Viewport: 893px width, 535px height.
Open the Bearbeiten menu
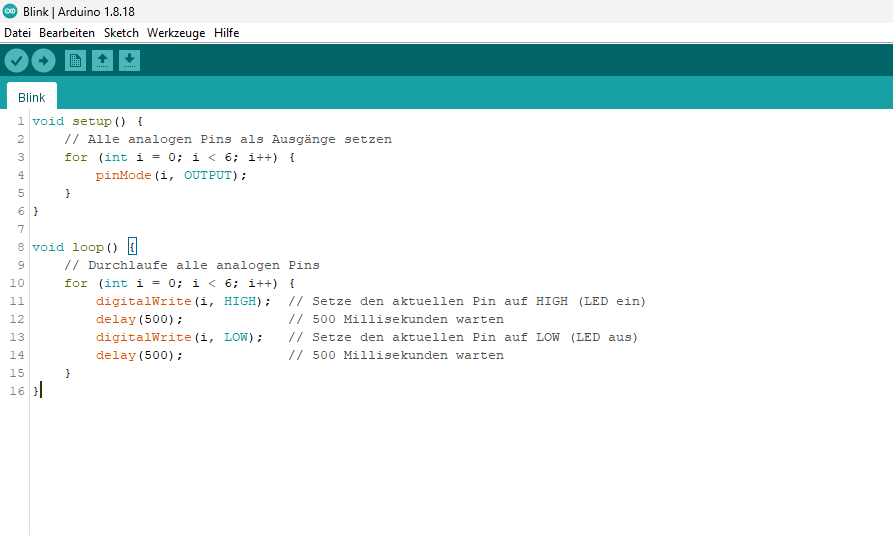67,33
